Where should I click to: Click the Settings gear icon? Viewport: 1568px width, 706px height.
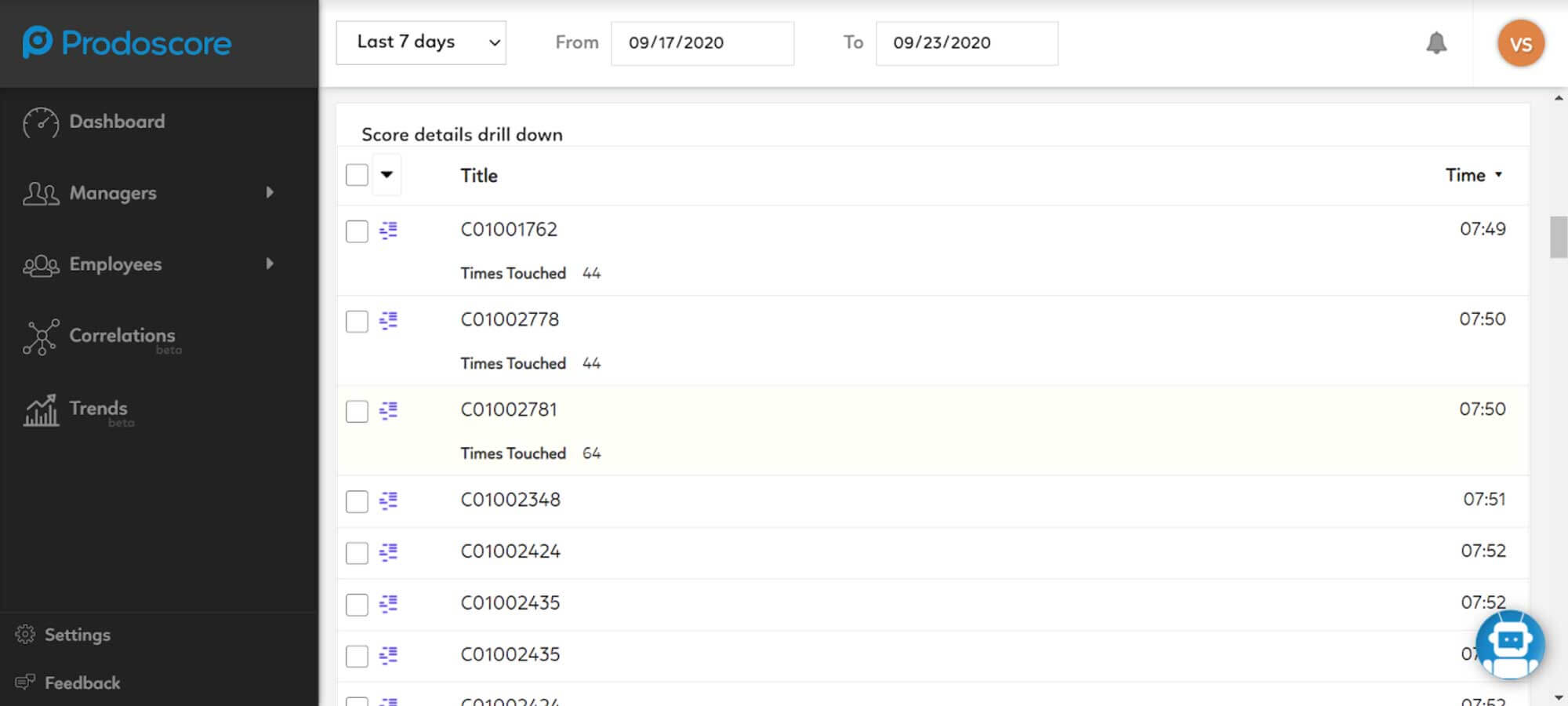tap(25, 634)
